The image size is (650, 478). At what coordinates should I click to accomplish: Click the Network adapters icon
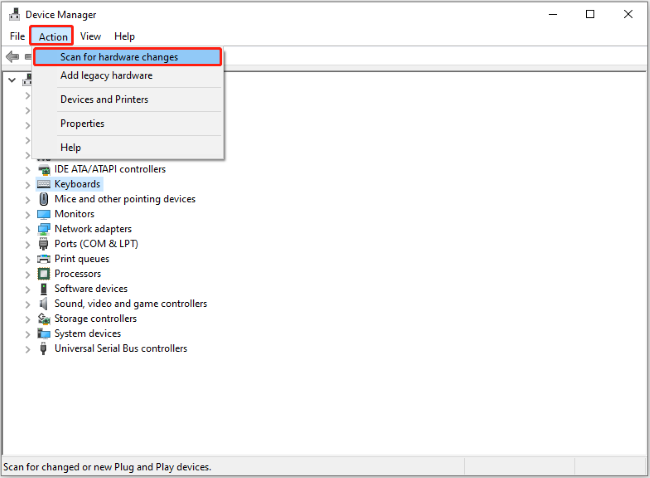click(44, 229)
